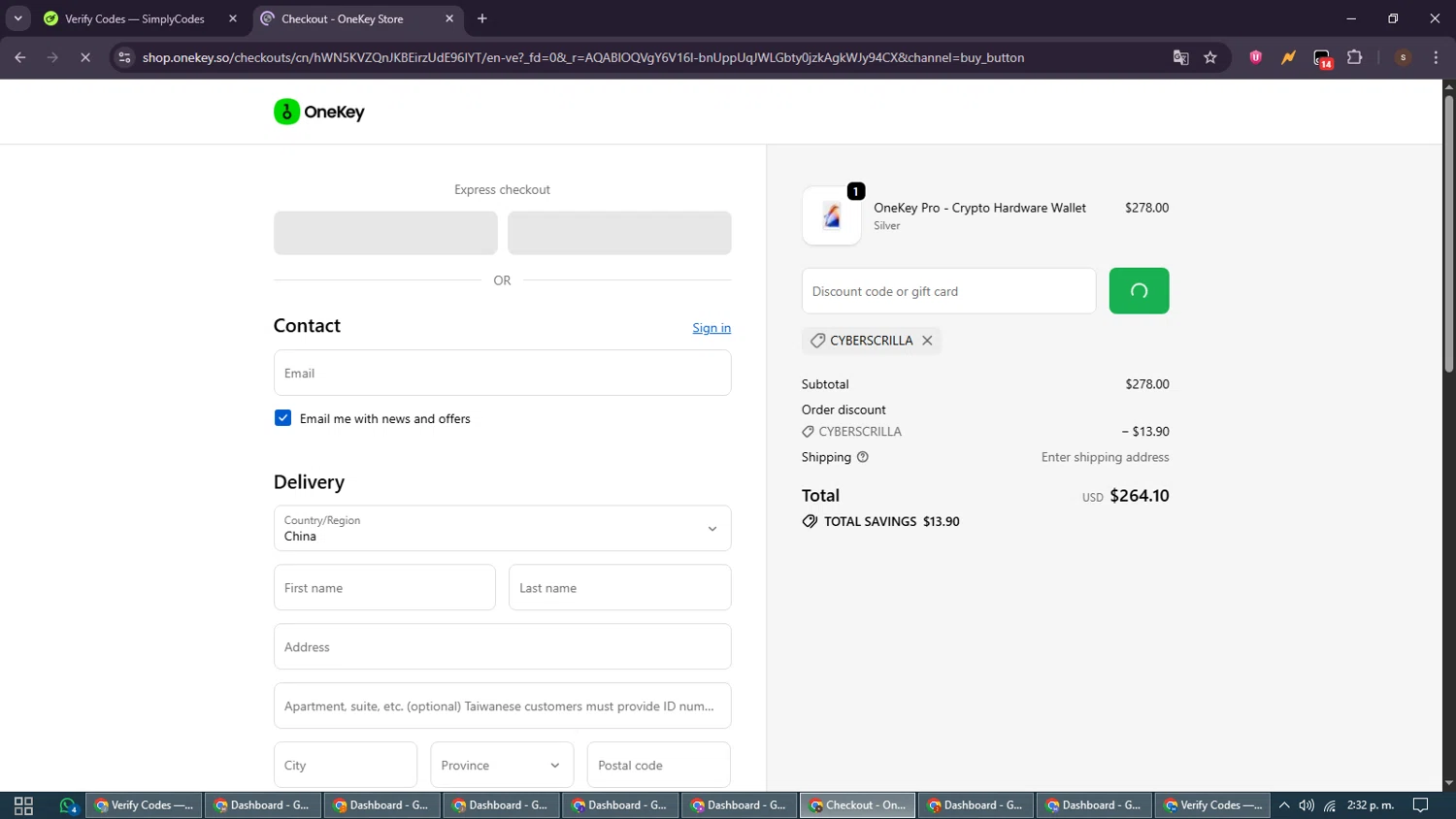Go forward in browser history

[52, 57]
